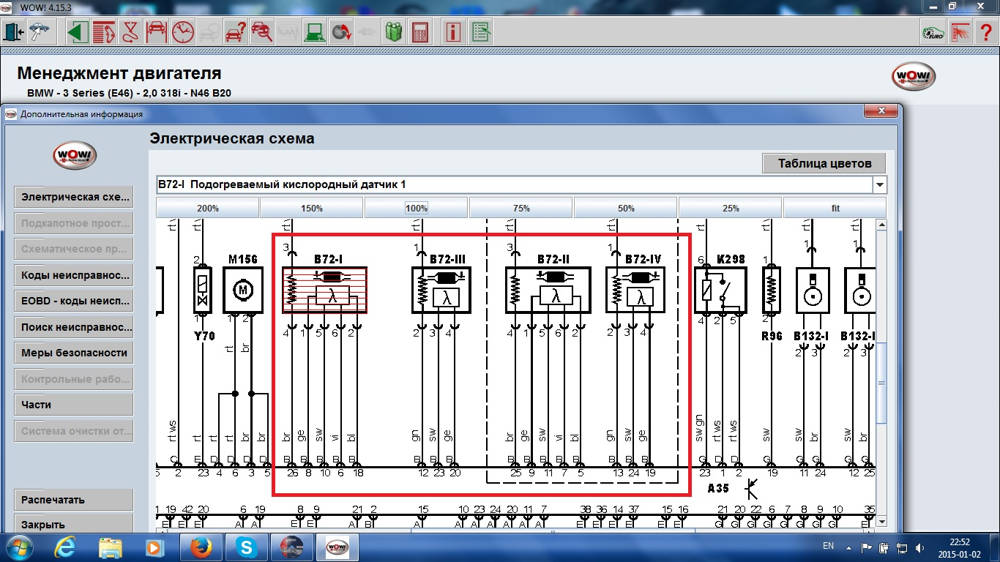Open the 'Таблица цветов' color table
The height and width of the screenshot is (562, 1000).
[x=824, y=163]
